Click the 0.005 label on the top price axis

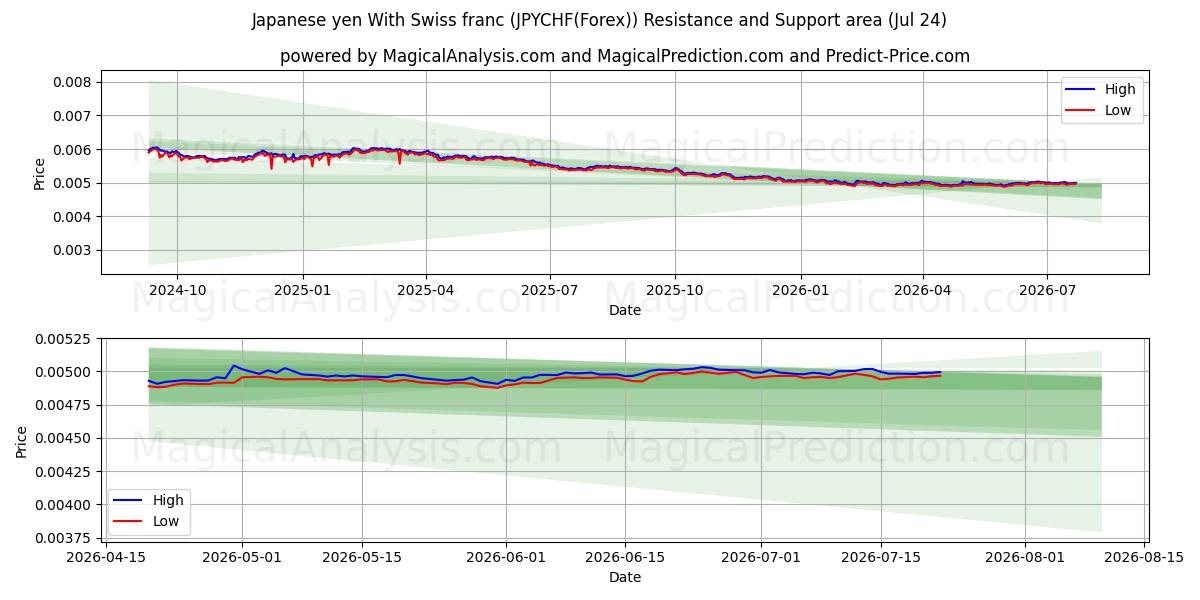pos(75,183)
